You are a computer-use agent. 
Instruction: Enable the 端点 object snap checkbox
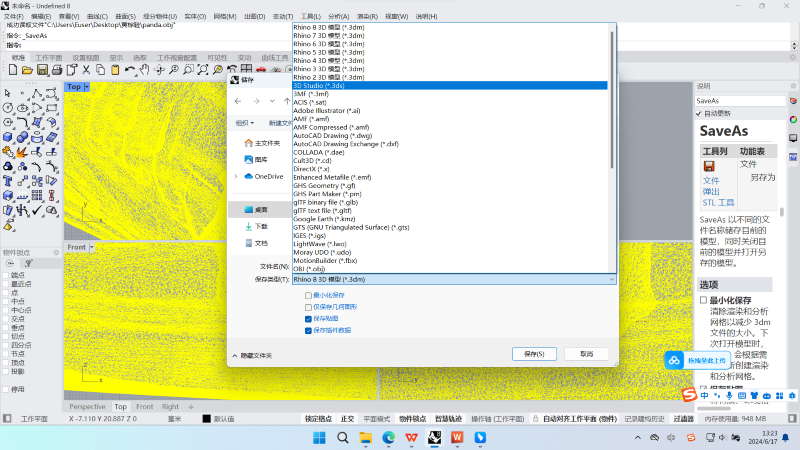[6, 276]
